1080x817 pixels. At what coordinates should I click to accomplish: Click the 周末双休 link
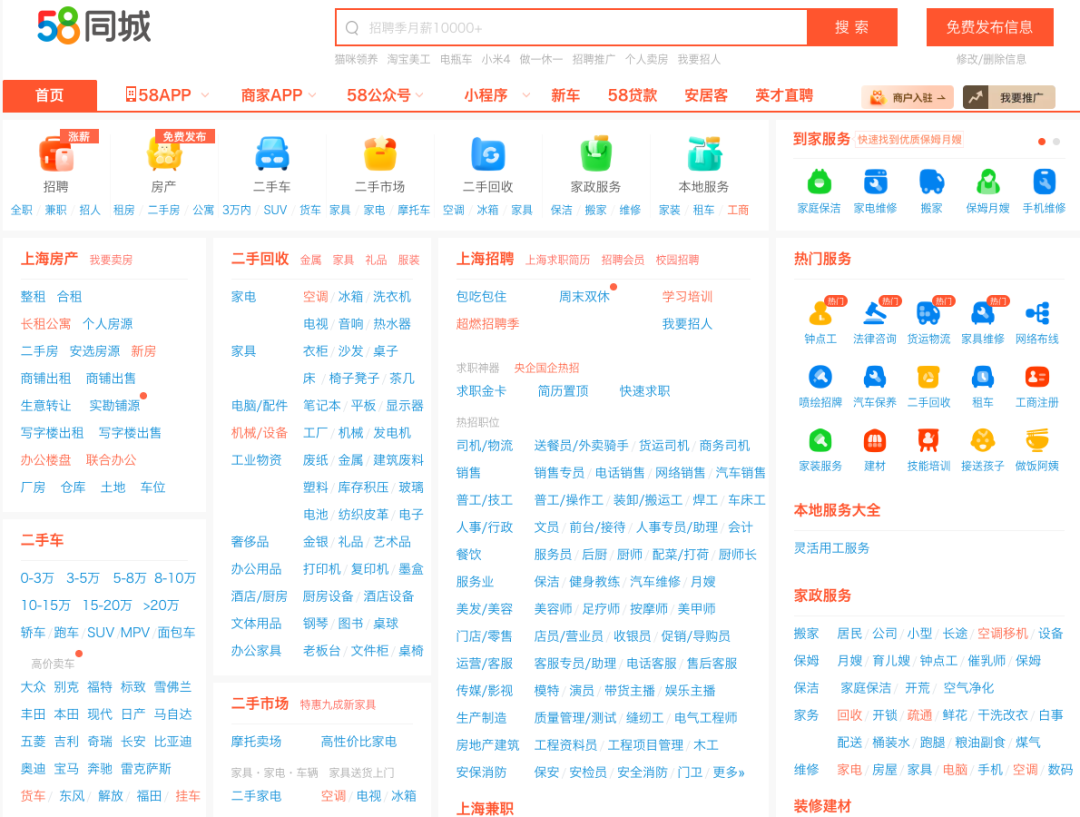584,297
